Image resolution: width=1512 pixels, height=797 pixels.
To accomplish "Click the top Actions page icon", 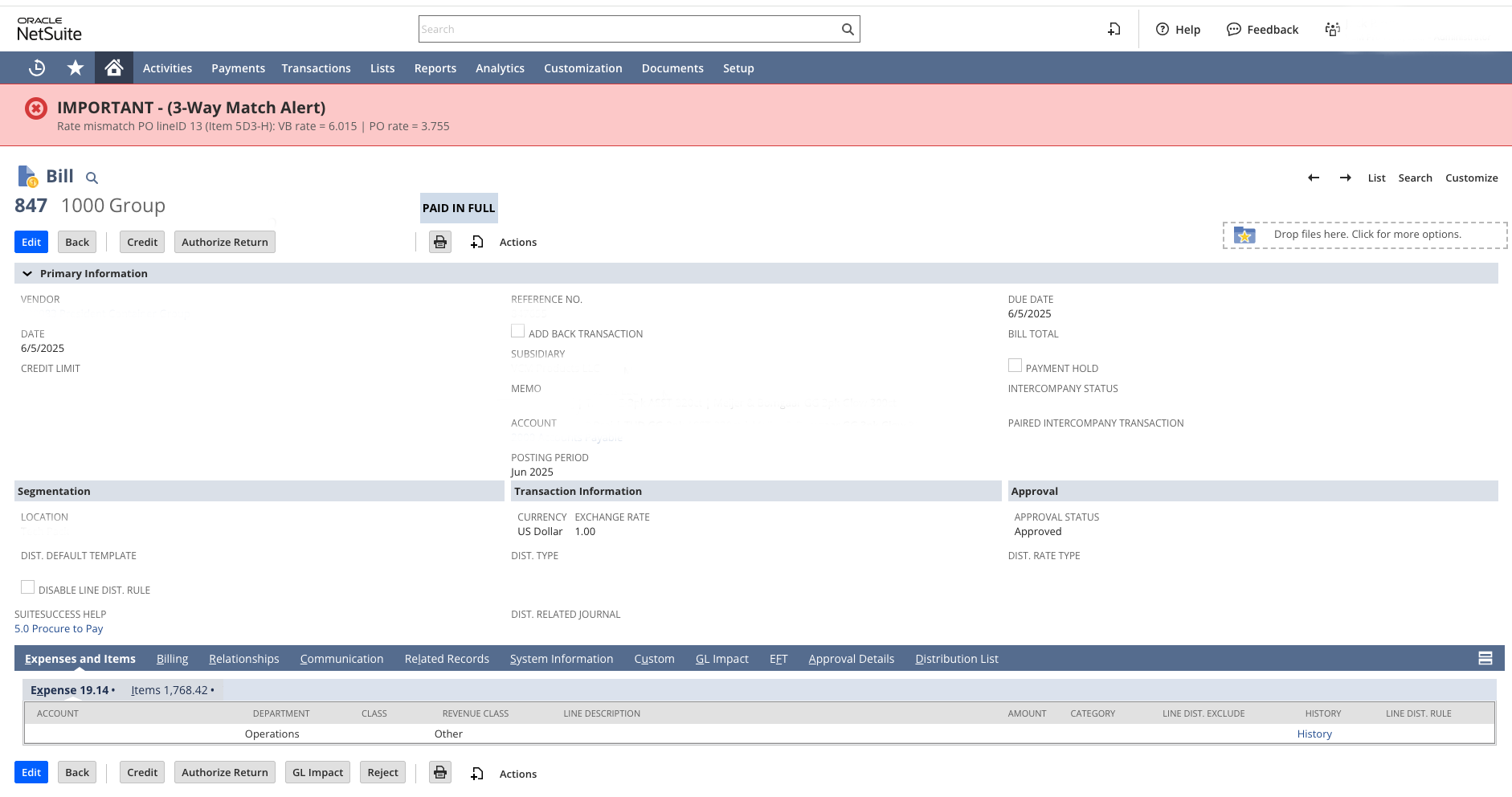I will [x=477, y=242].
